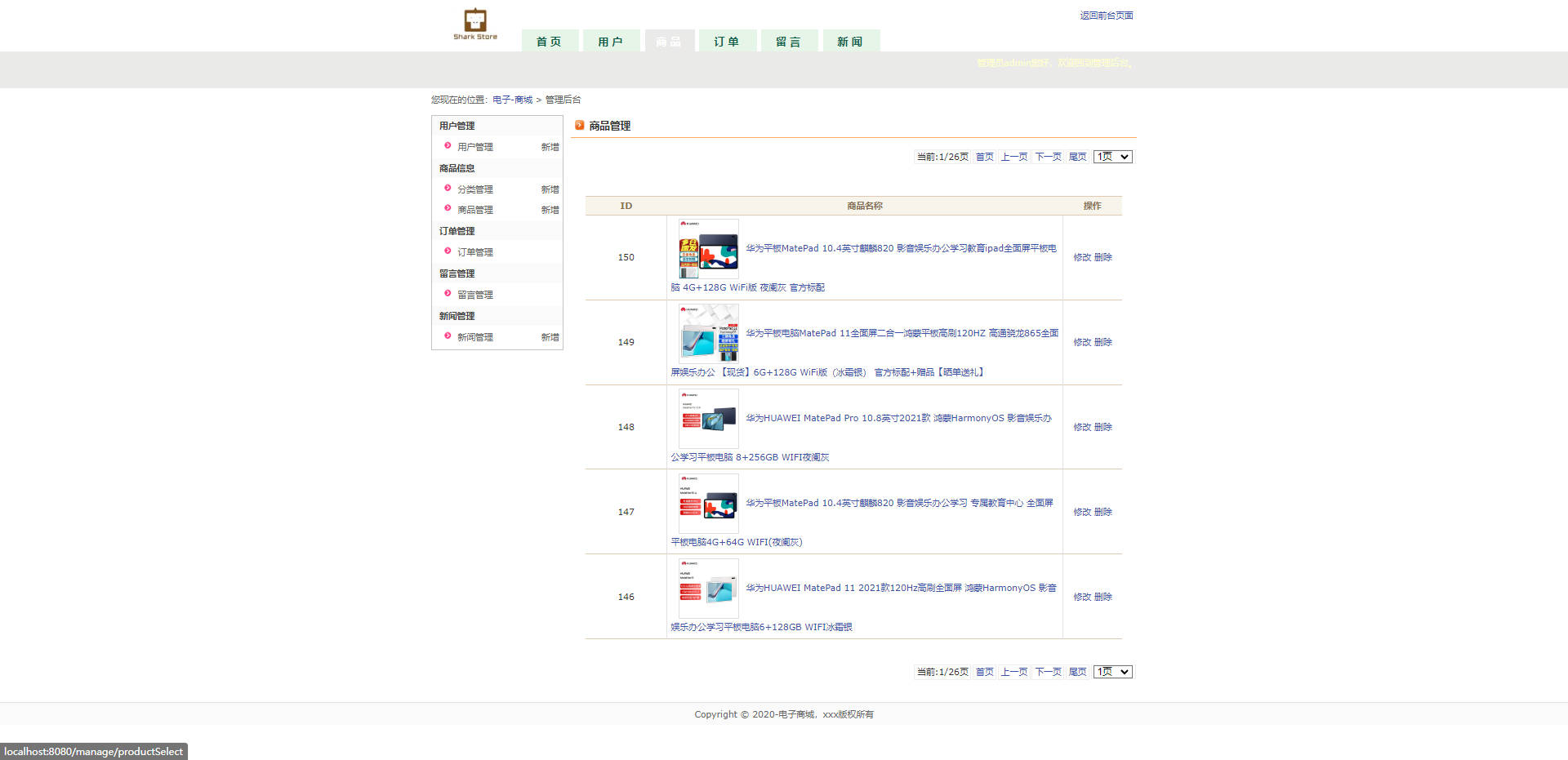The width and height of the screenshot is (1568, 760).
Task: Click 删除 for product 148
Action: (1103, 427)
